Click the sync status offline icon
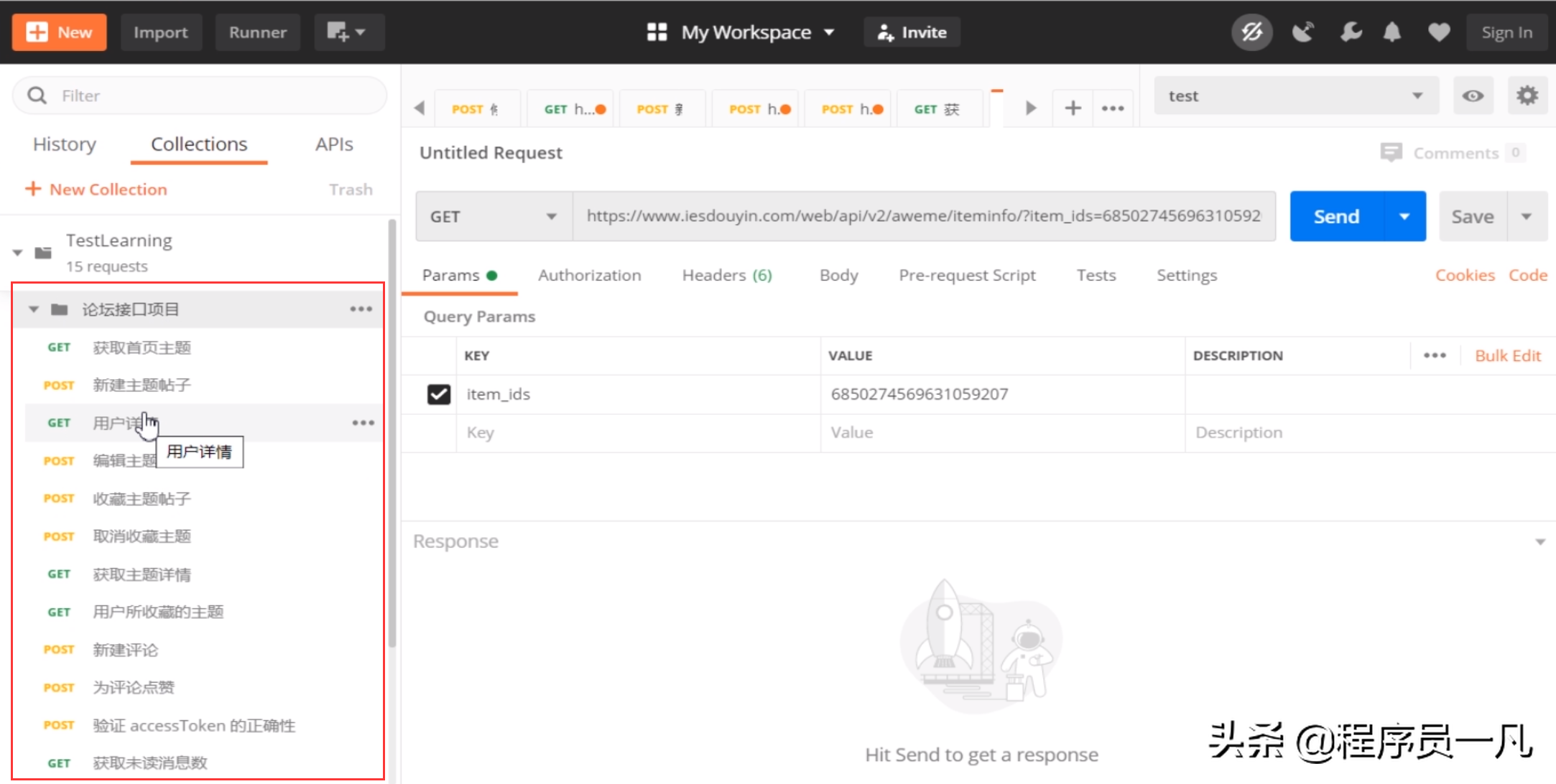The height and width of the screenshot is (784, 1556). [x=1251, y=32]
